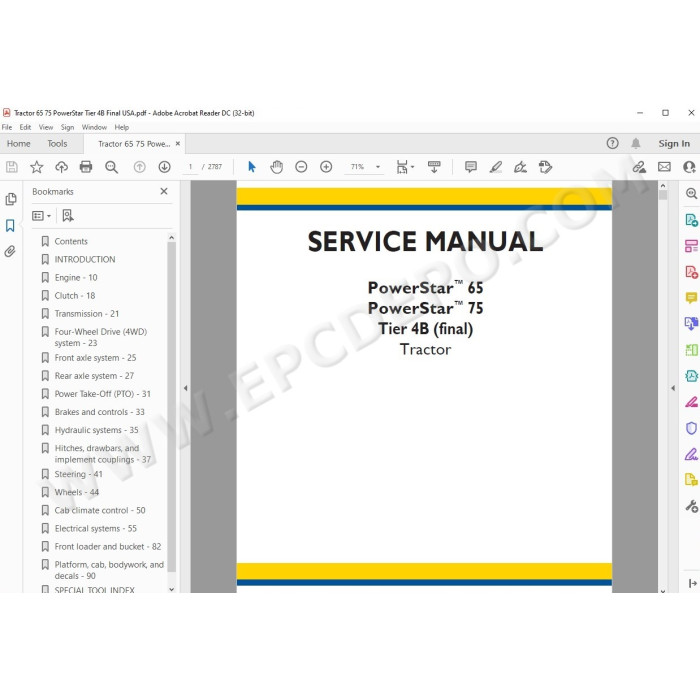Switch to Tools tab
Viewport: 700px width, 700px height.
point(57,144)
